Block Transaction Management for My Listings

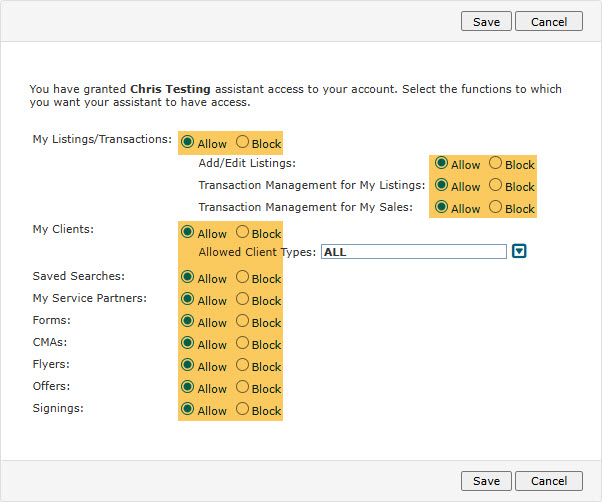(495, 186)
